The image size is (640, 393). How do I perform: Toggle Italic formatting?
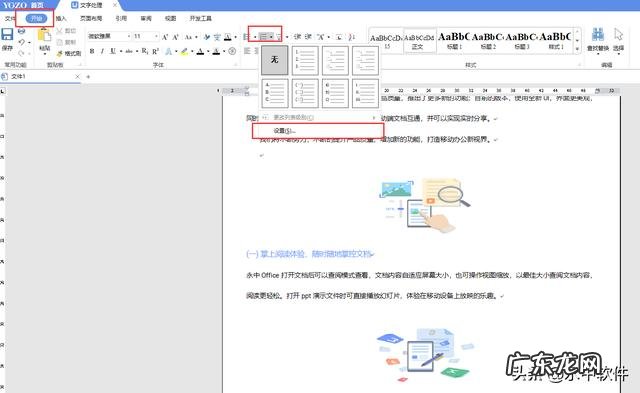[102, 51]
